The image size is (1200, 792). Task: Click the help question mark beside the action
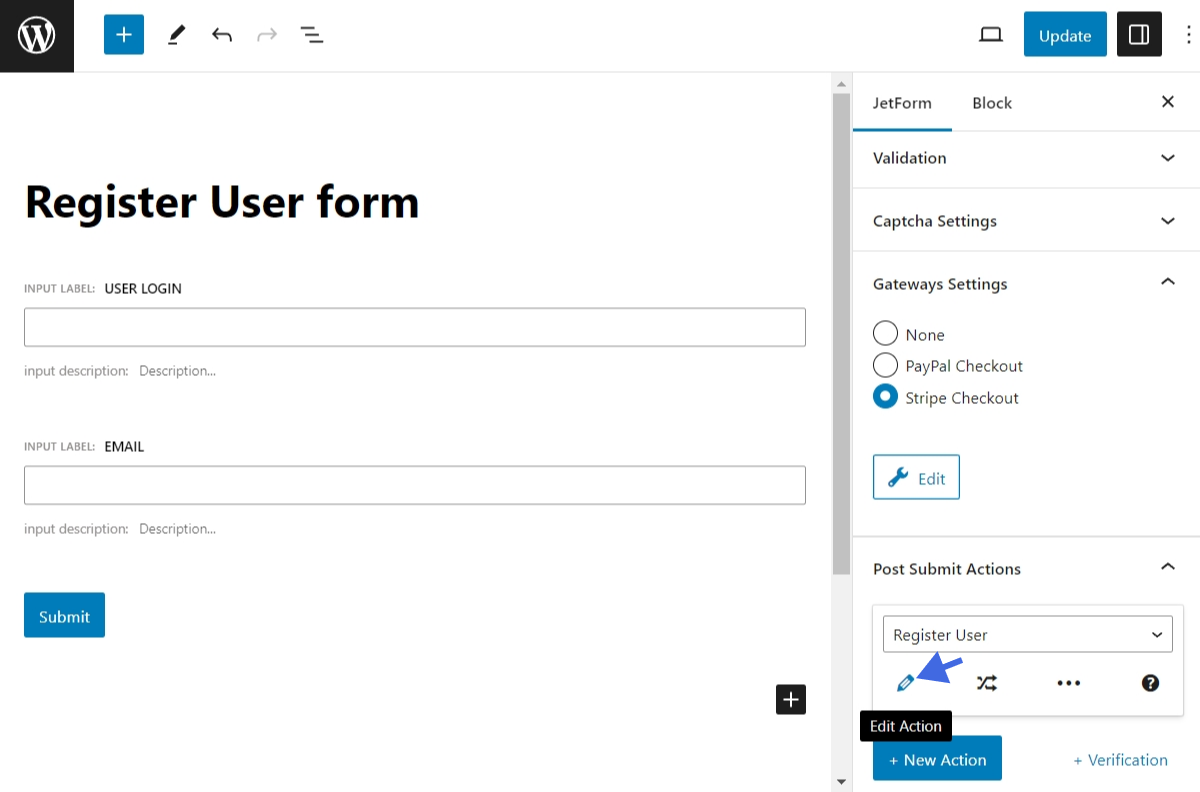click(1150, 682)
